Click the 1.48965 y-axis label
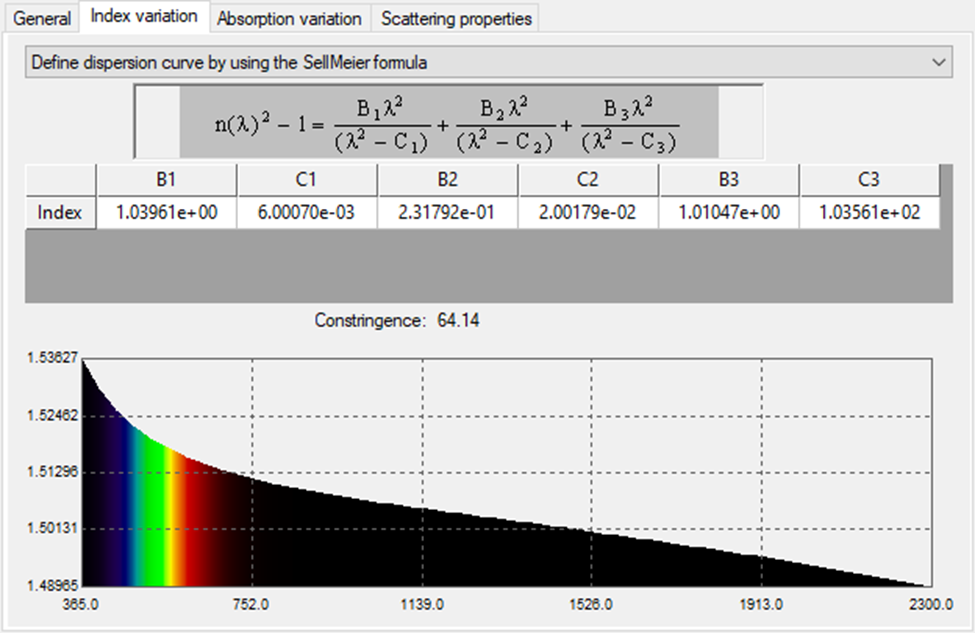 point(52,585)
